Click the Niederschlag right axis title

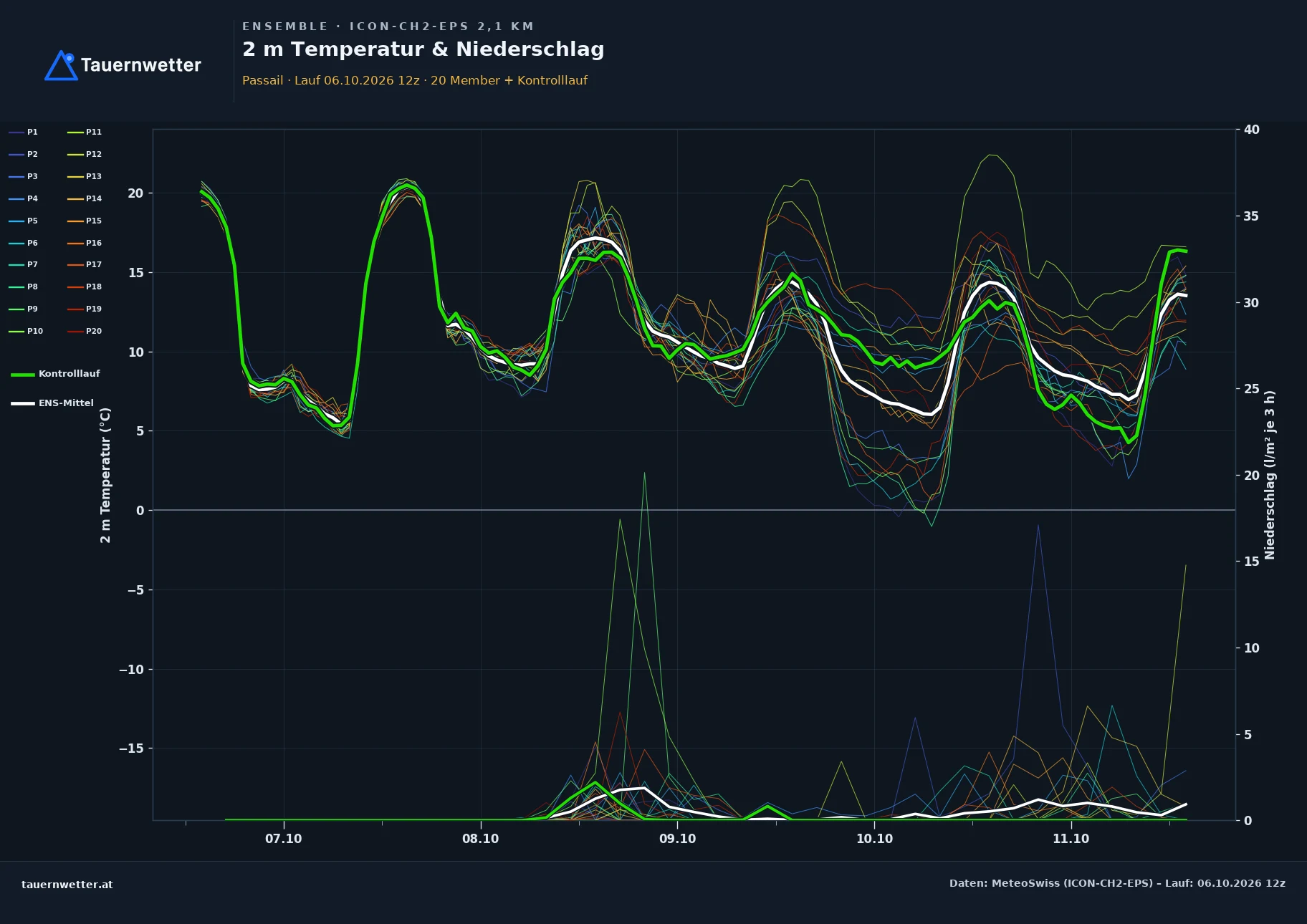[1270, 475]
